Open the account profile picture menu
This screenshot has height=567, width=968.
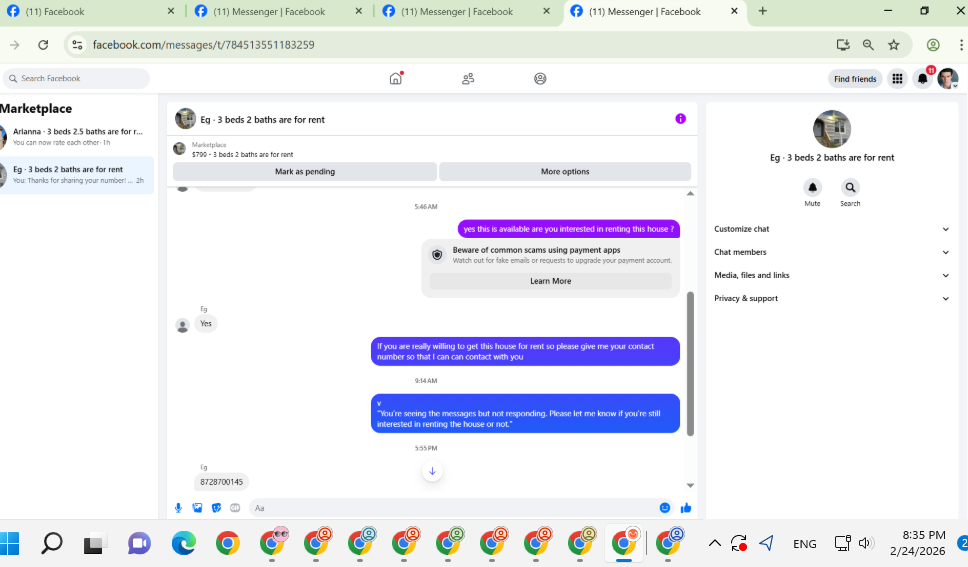coord(948,78)
